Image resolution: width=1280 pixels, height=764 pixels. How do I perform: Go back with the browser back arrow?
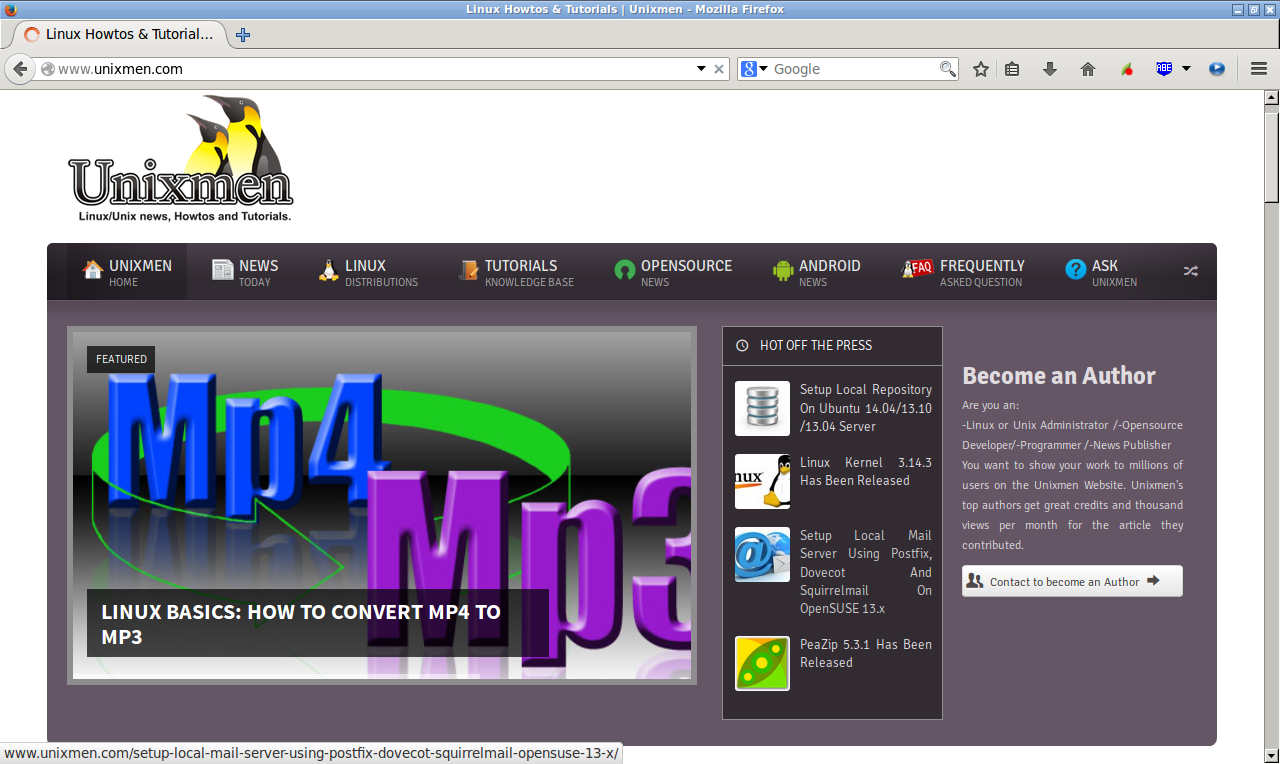[19, 69]
